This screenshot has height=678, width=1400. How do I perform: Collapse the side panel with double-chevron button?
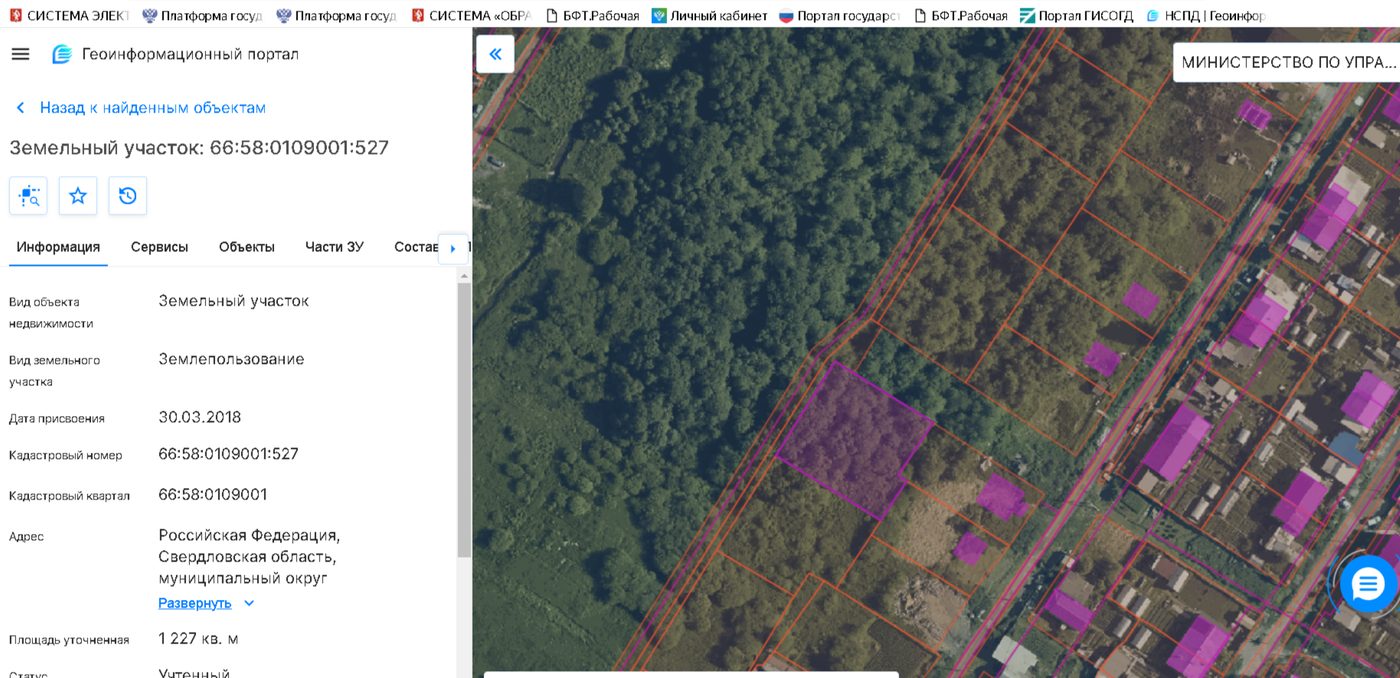tap(495, 54)
